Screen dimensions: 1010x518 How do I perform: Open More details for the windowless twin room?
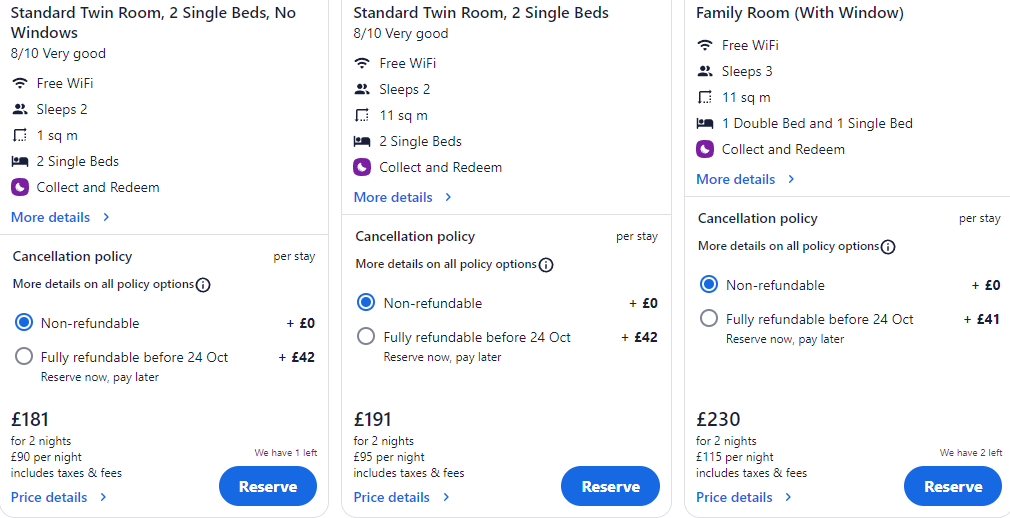(x=60, y=217)
